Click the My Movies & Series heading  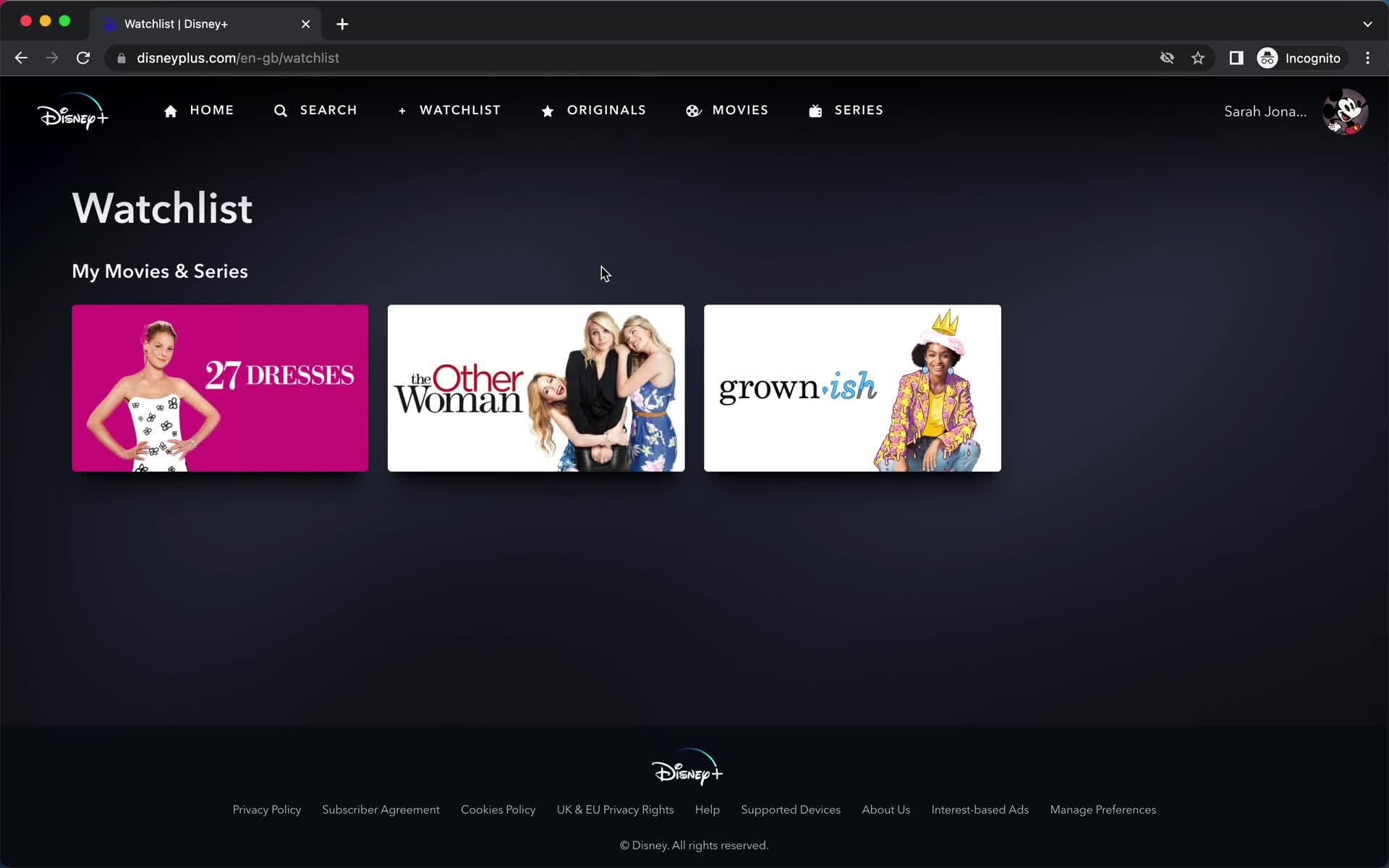click(x=160, y=271)
